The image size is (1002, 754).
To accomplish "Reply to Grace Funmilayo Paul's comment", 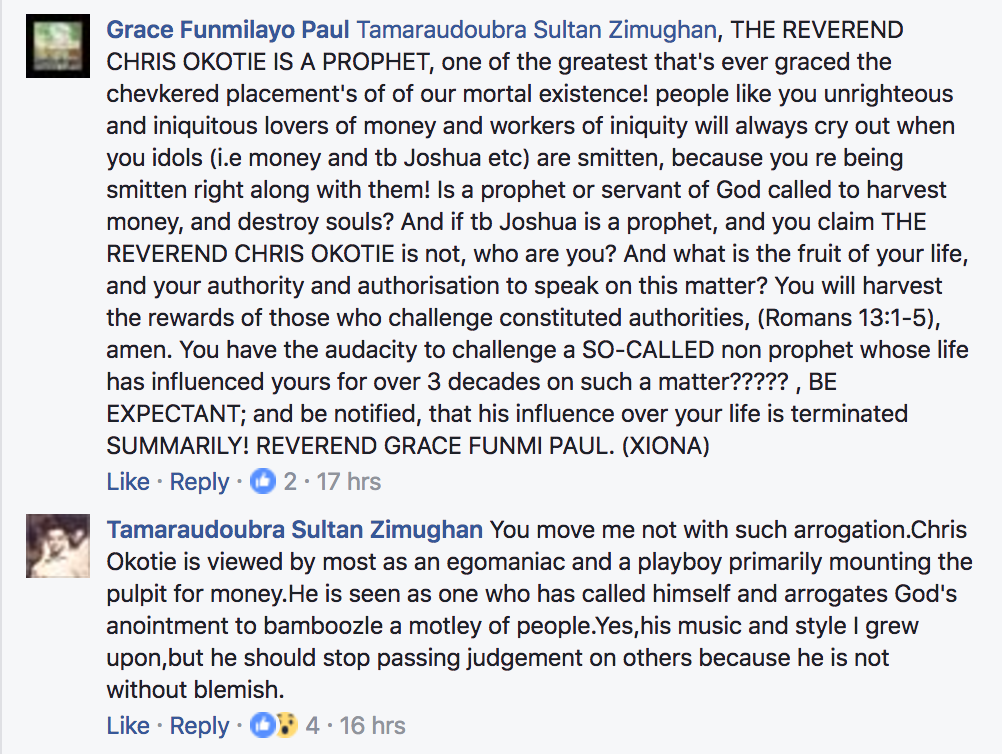I will 199,482.
